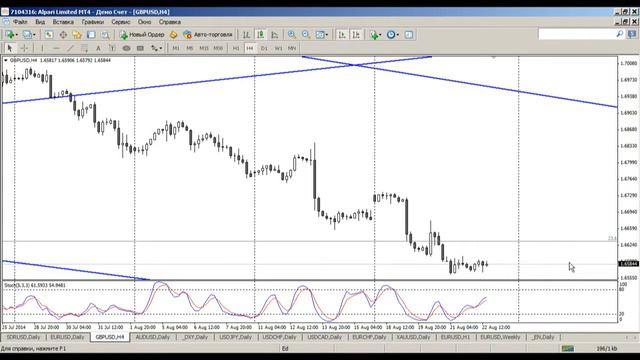Zoom out on the chart
This screenshot has width=640, height=360.
click(x=306, y=35)
